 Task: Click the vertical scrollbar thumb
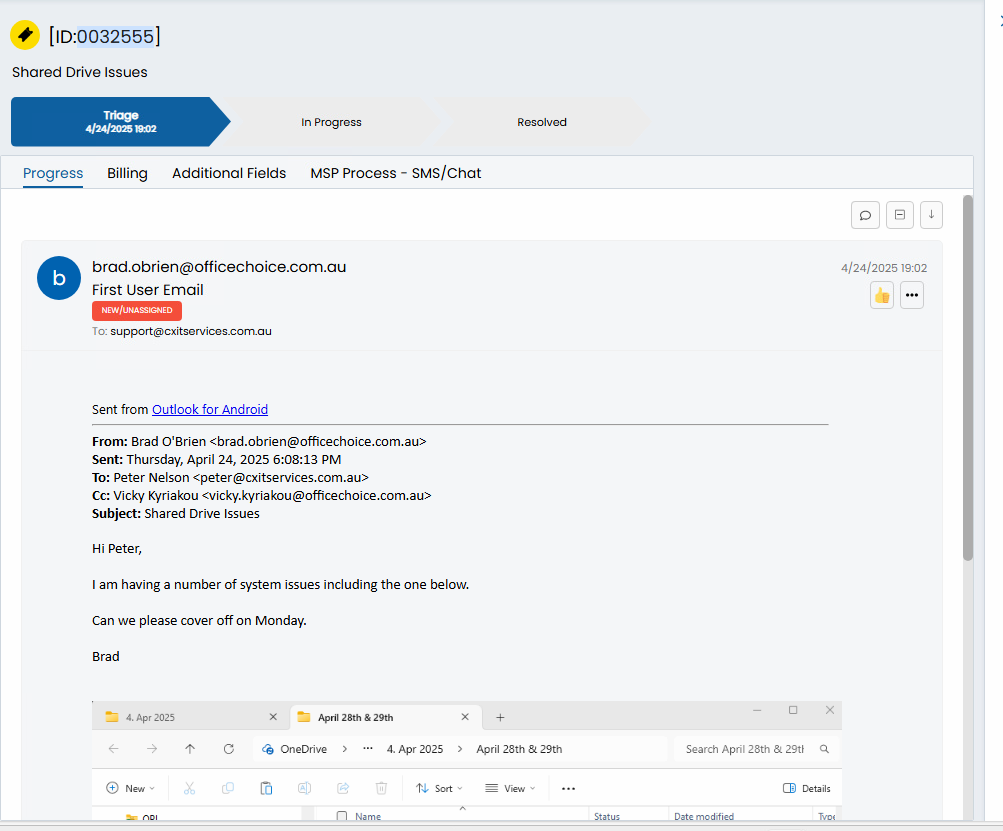(968, 377)
